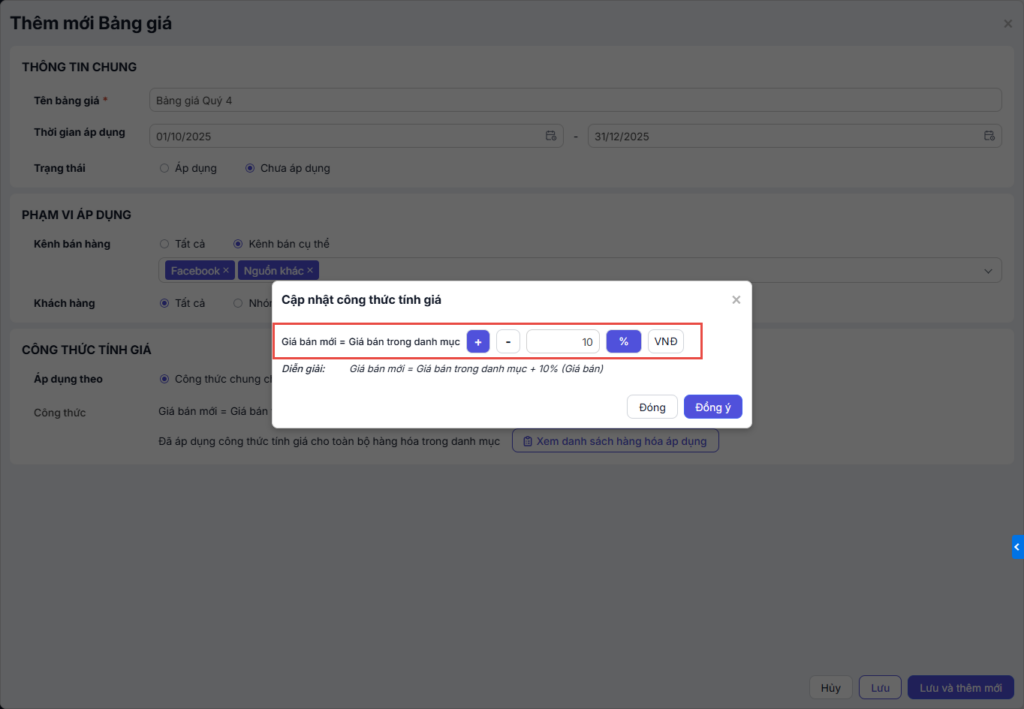Select the percent unit button
1024x709 pixels.
pyautogui.click(x=623, y=342)
